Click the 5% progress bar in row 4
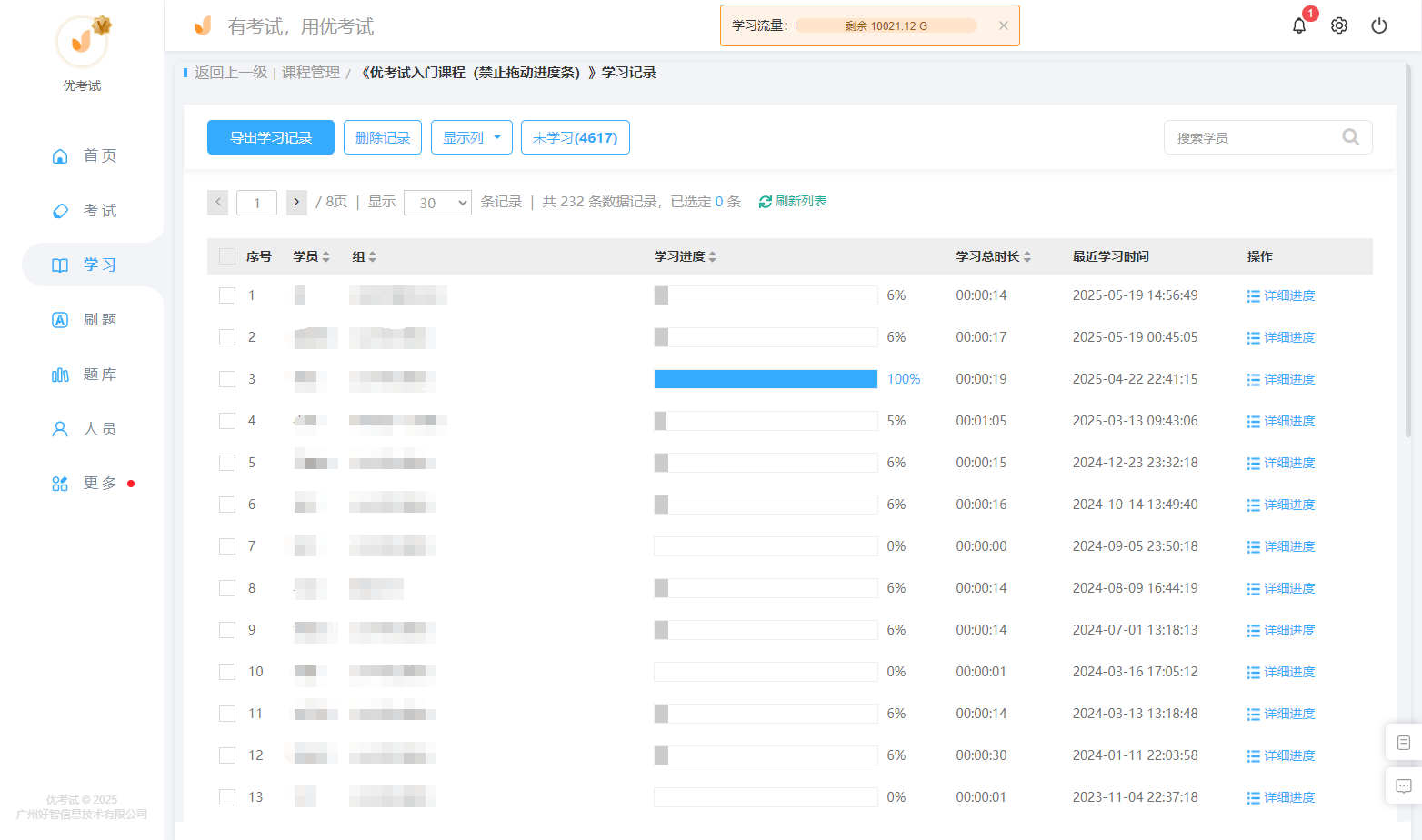The image size is (1422, 840). (766, 421)
